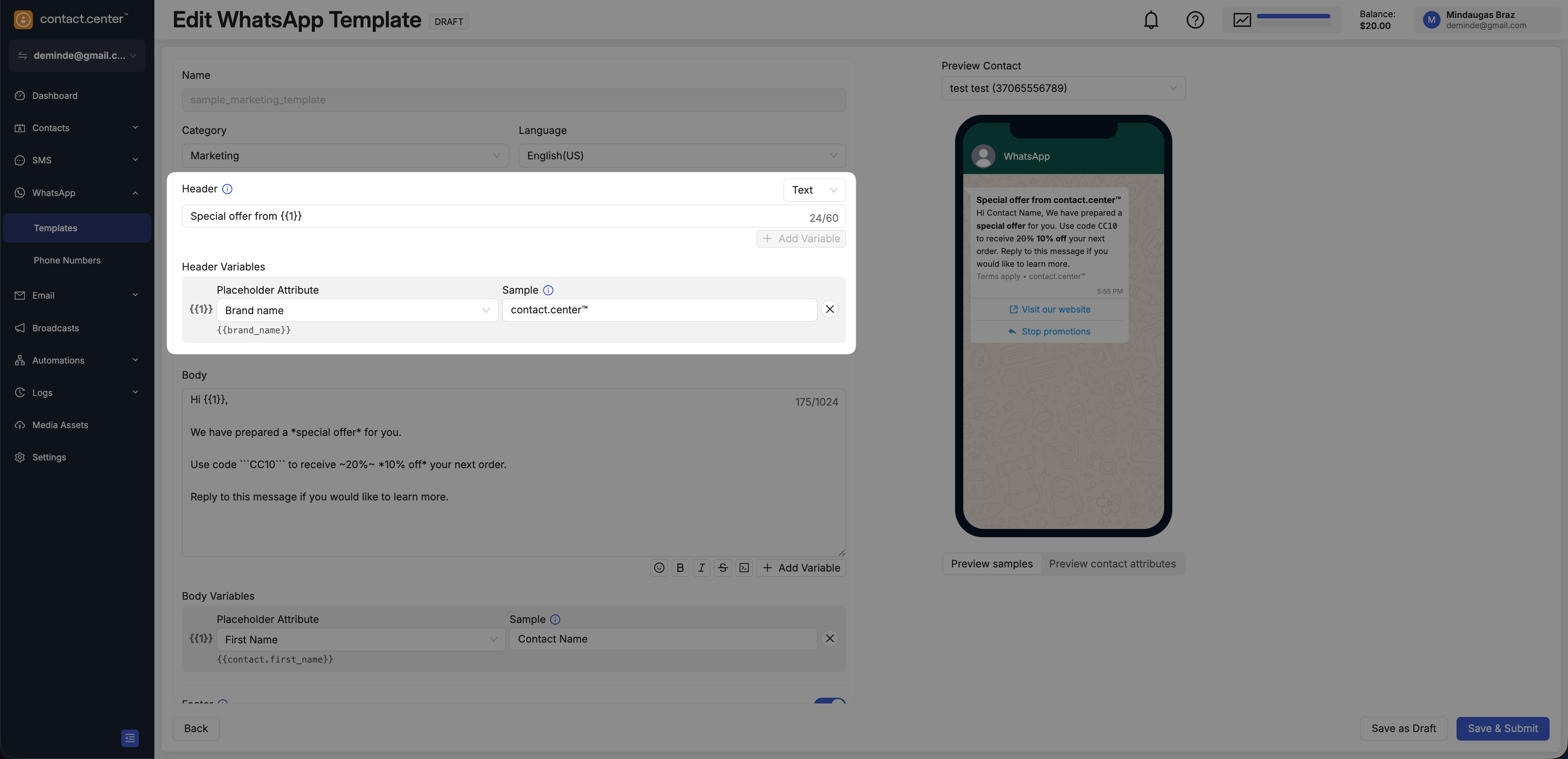Viewport: 1568px width, 759px height.
Task: Collapse sidebar using the bottom menu icon
Action: pos(130,738)
